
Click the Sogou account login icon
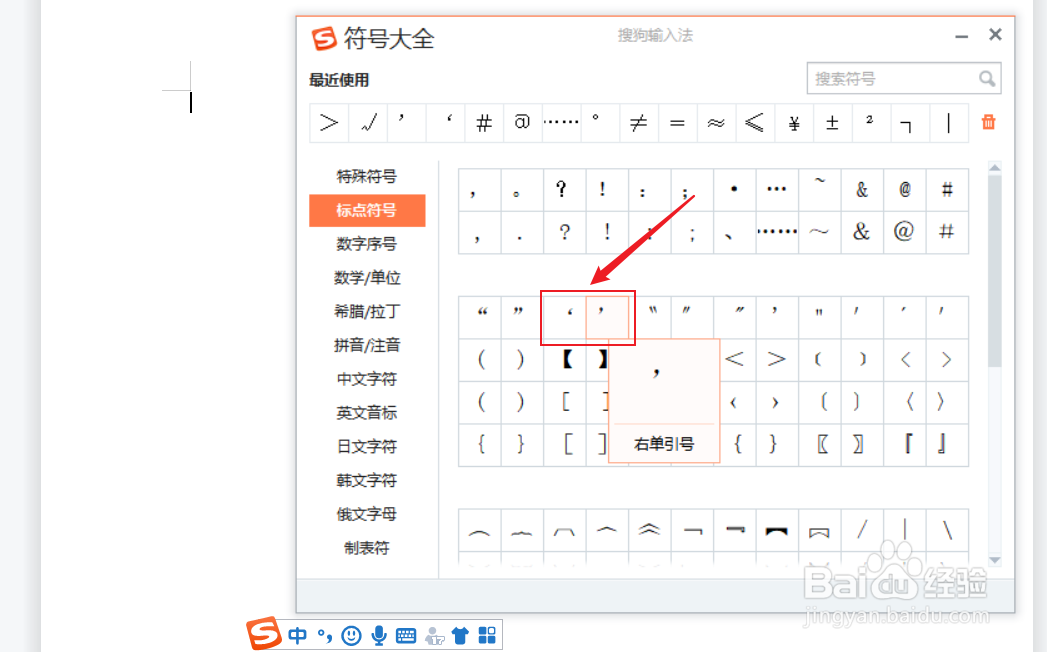(x=434, y=635)
